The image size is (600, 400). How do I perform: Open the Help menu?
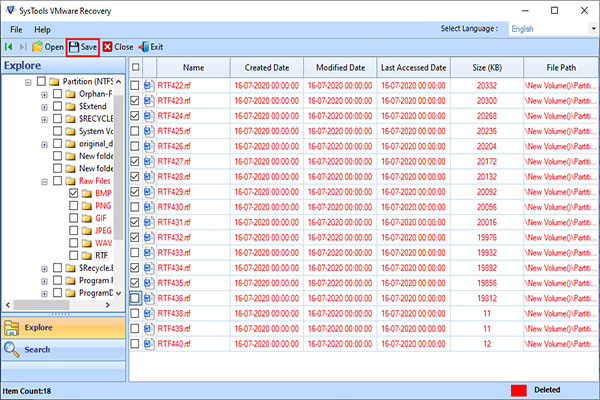click(x=42, y=29)
